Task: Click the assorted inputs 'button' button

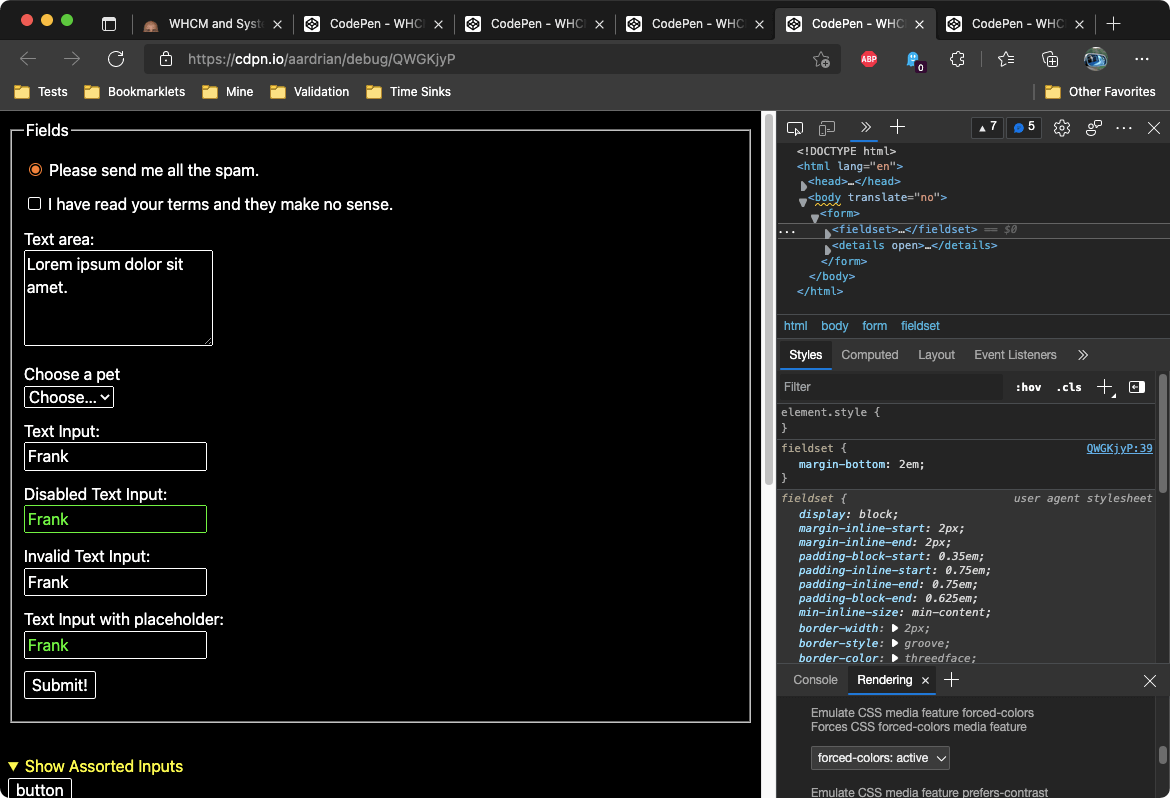Action: point(40,789)
